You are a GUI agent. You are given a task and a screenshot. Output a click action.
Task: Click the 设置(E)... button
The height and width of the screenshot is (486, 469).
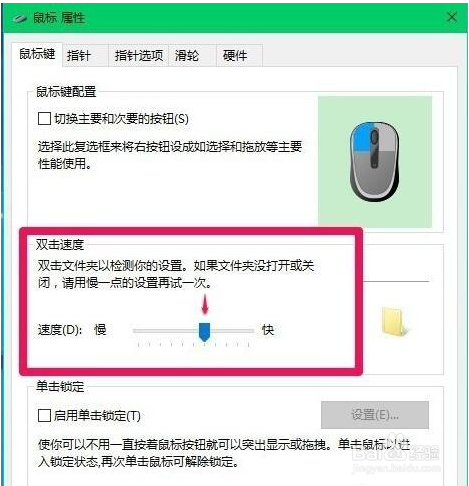click(375, 415)
